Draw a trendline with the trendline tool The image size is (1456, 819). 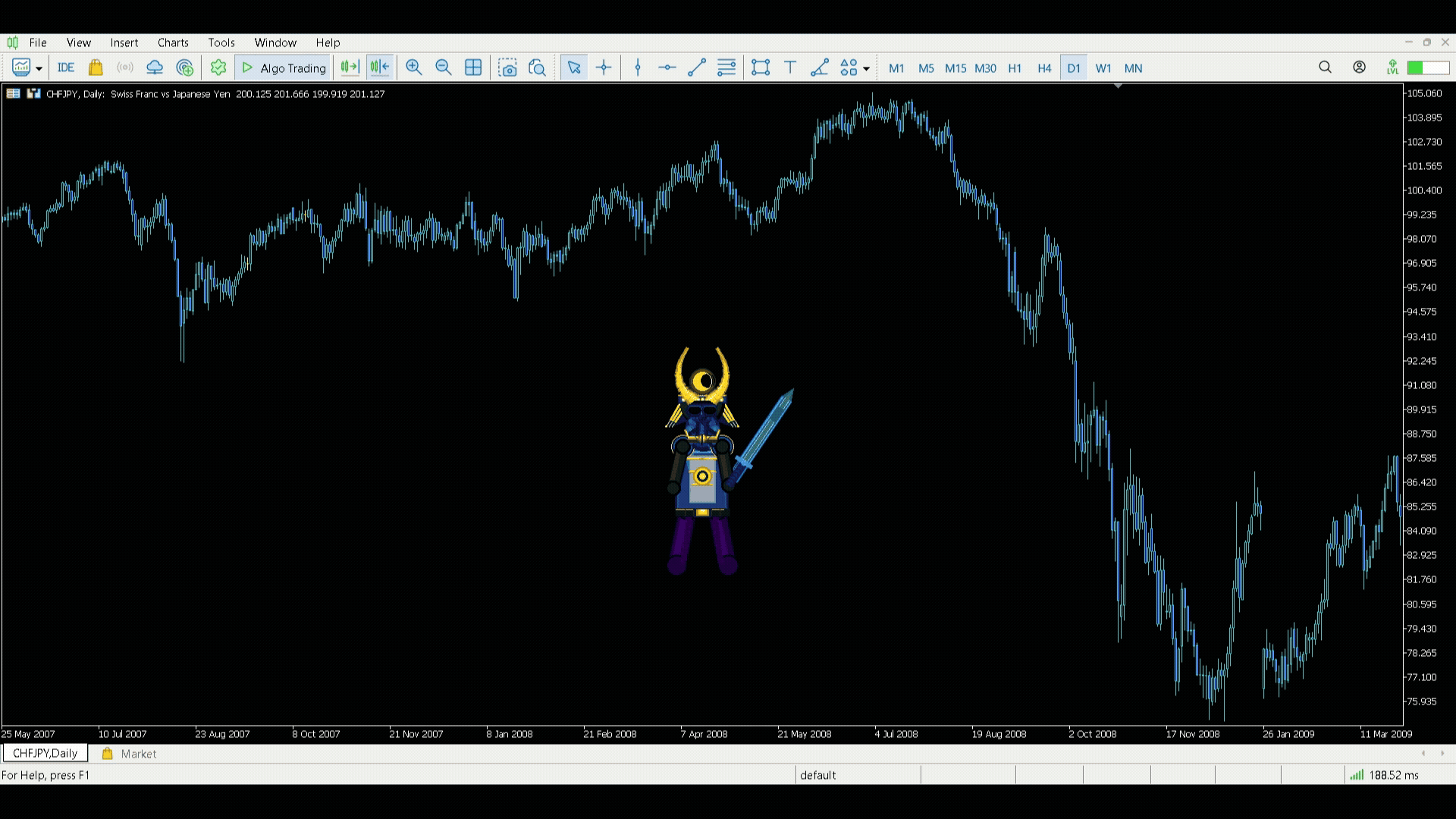pos(696,68)
